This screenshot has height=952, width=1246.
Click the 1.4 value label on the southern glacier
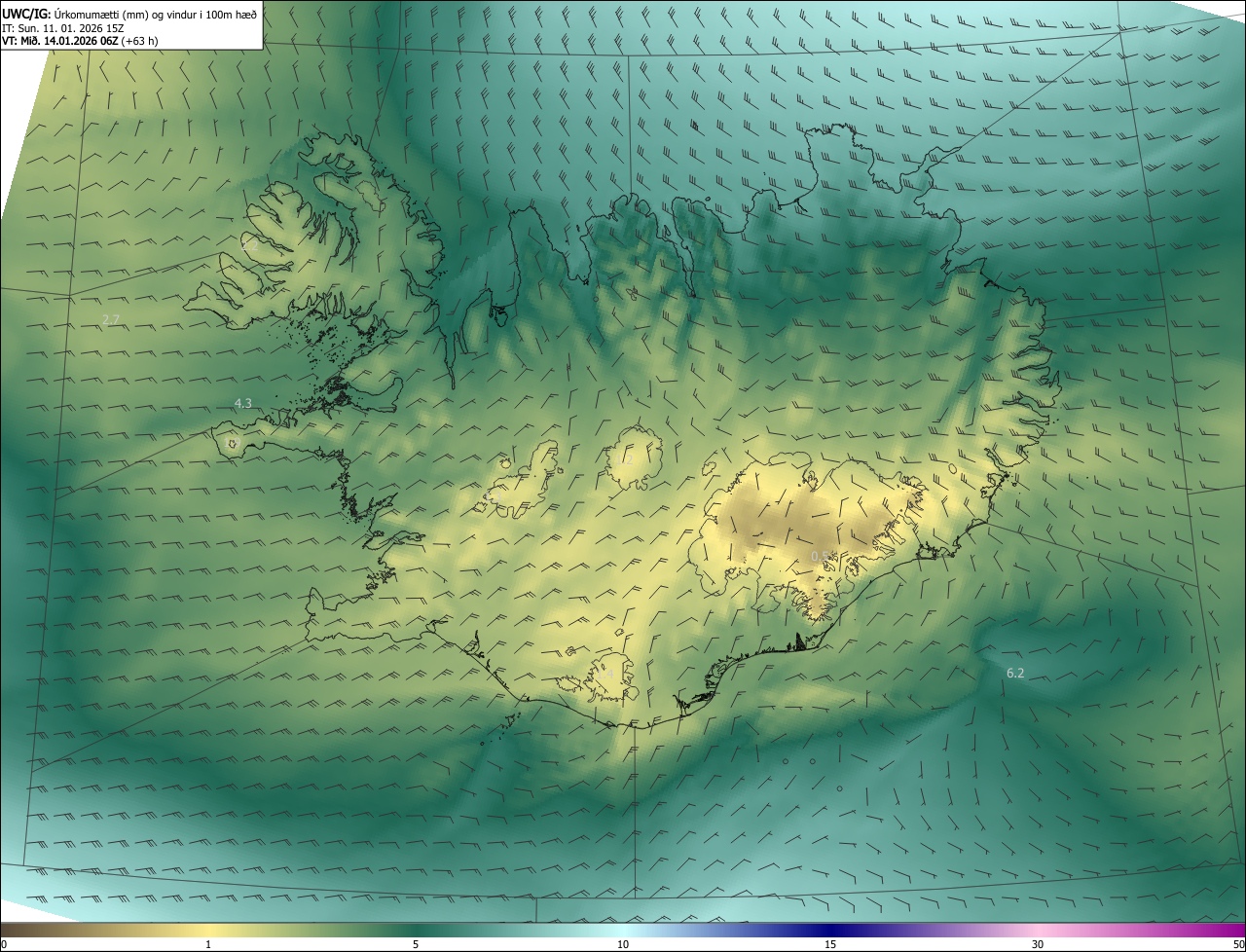[605, 675]
